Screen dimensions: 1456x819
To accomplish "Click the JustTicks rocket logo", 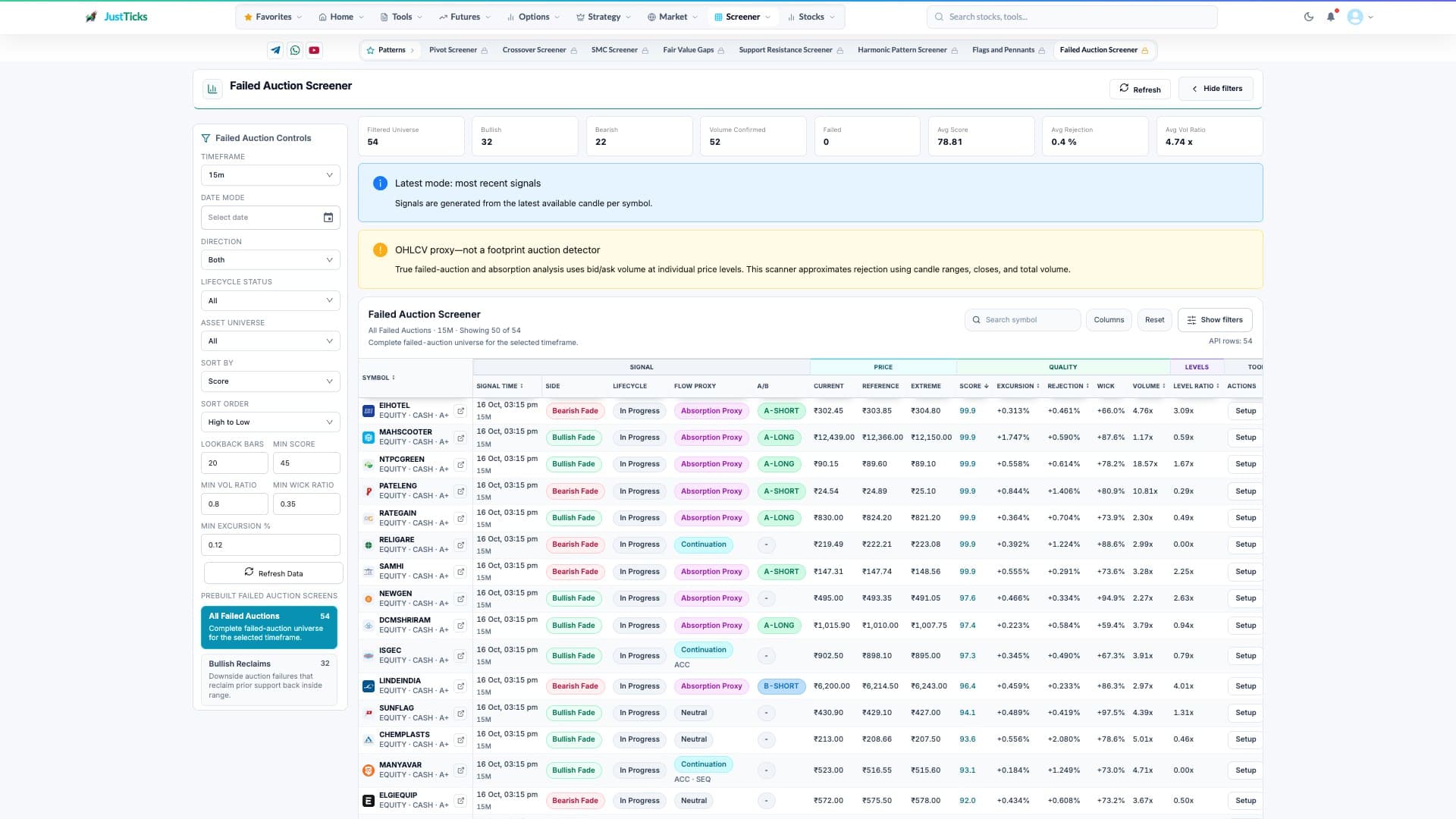I will (91, 17).
